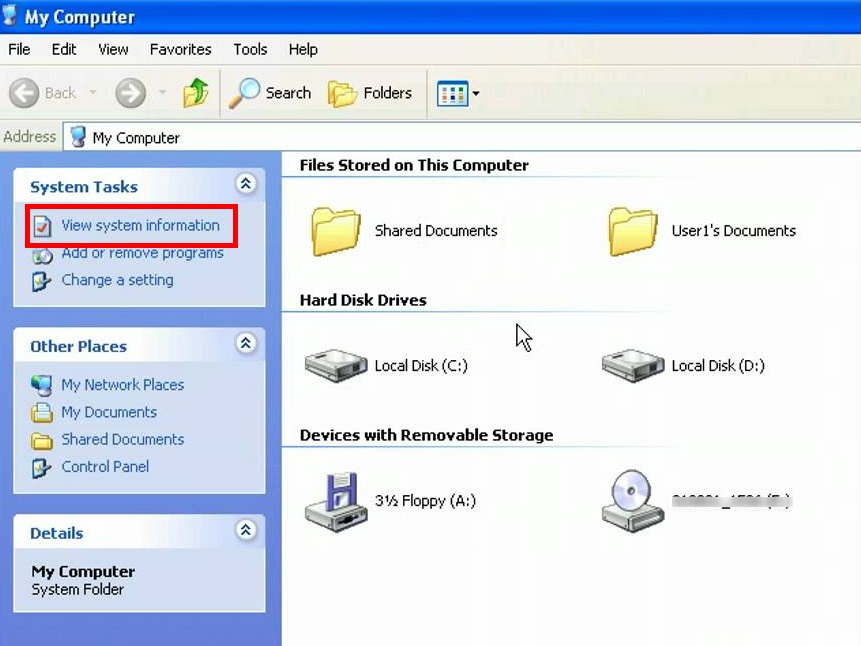Select User1's Documents folder icon
Image resolution: width=861 pixels, height=646 pixels.
point(633,231)
